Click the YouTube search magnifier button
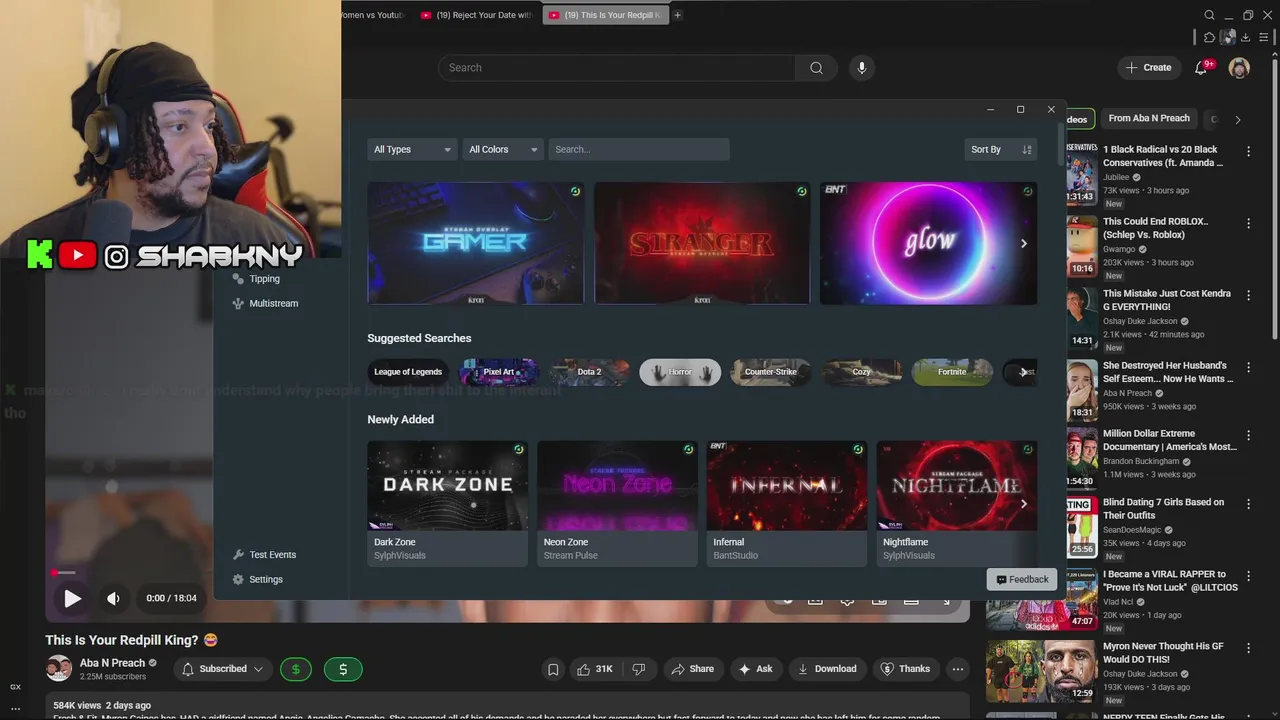Image resolution: width=1280 pixels, height=720 pixels. tap(816, 68)
